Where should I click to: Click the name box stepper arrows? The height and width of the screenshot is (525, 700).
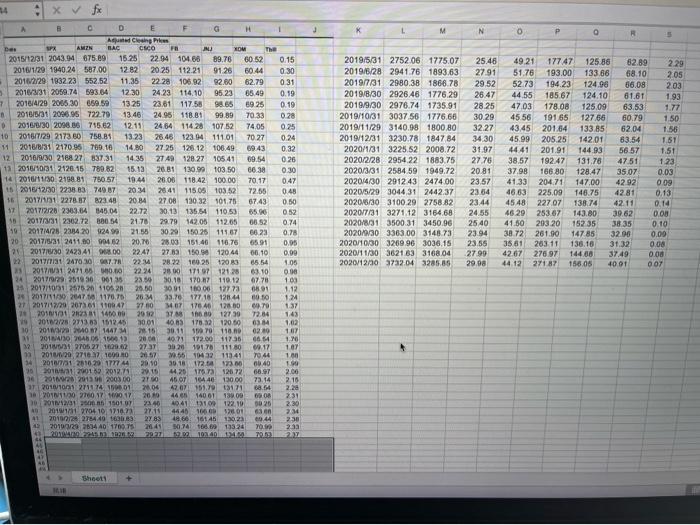[37, 10]
